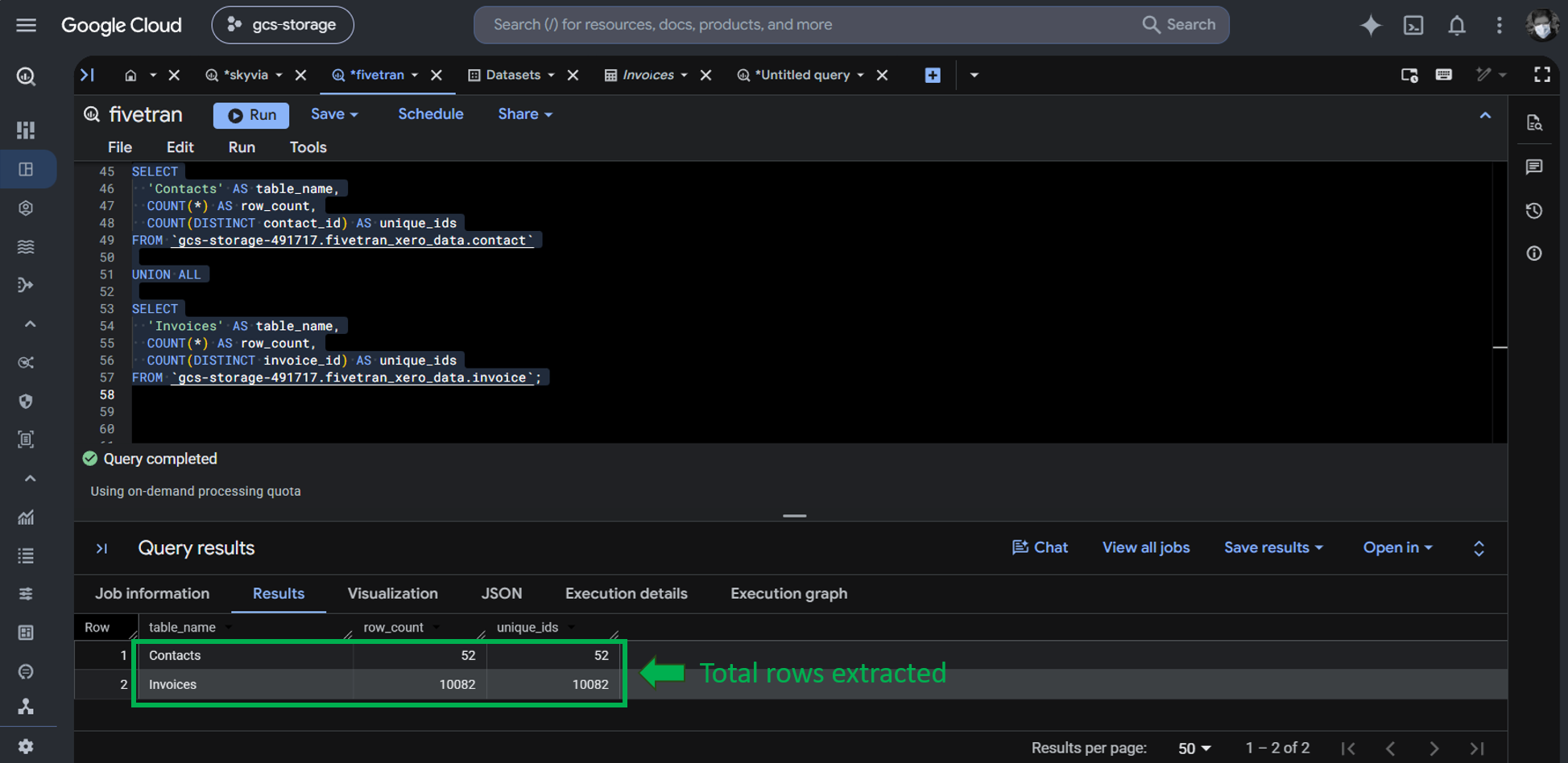Open the 'Open in' dropdown

tap(1397, 547)
